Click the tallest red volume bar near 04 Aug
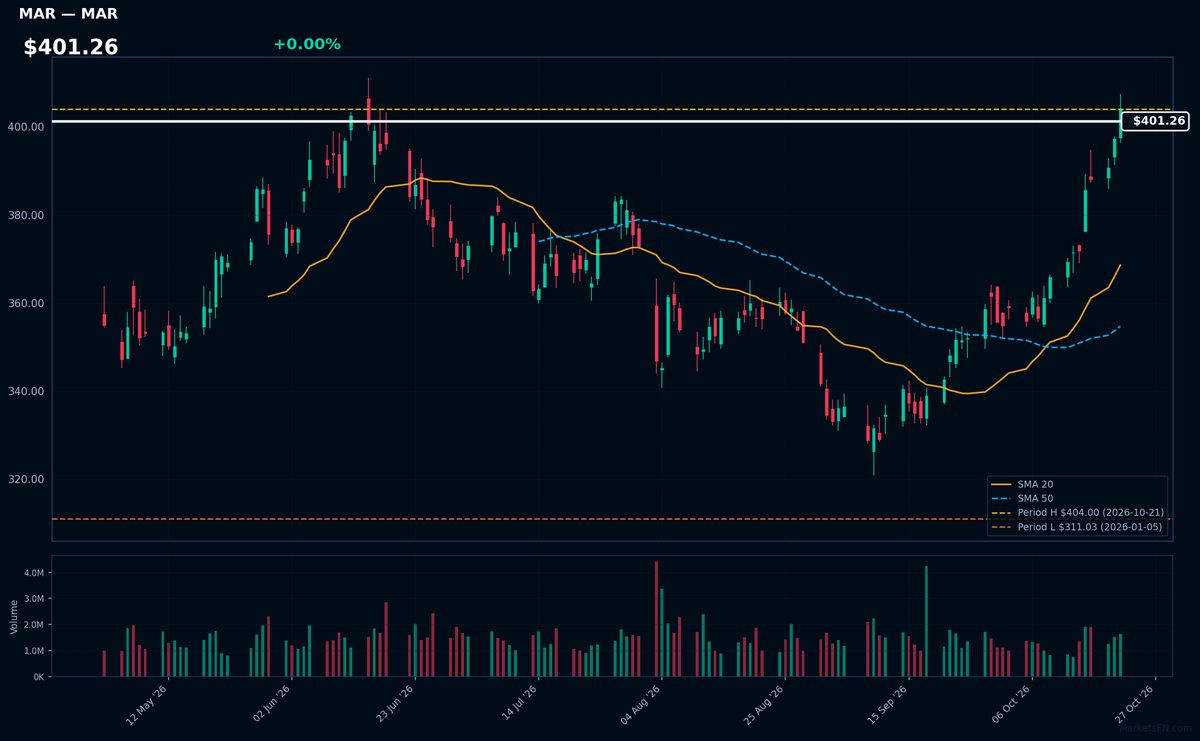 [x=656, y=619]
